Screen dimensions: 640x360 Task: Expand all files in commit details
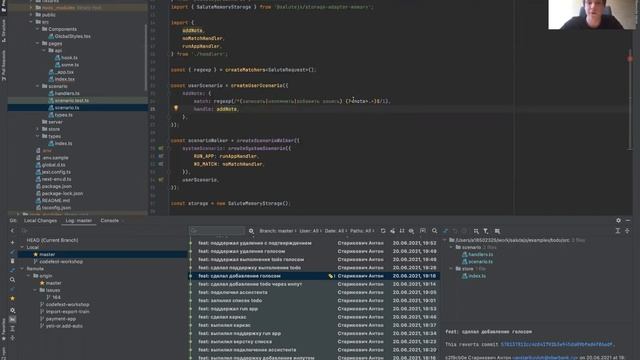tap(618, 231)
